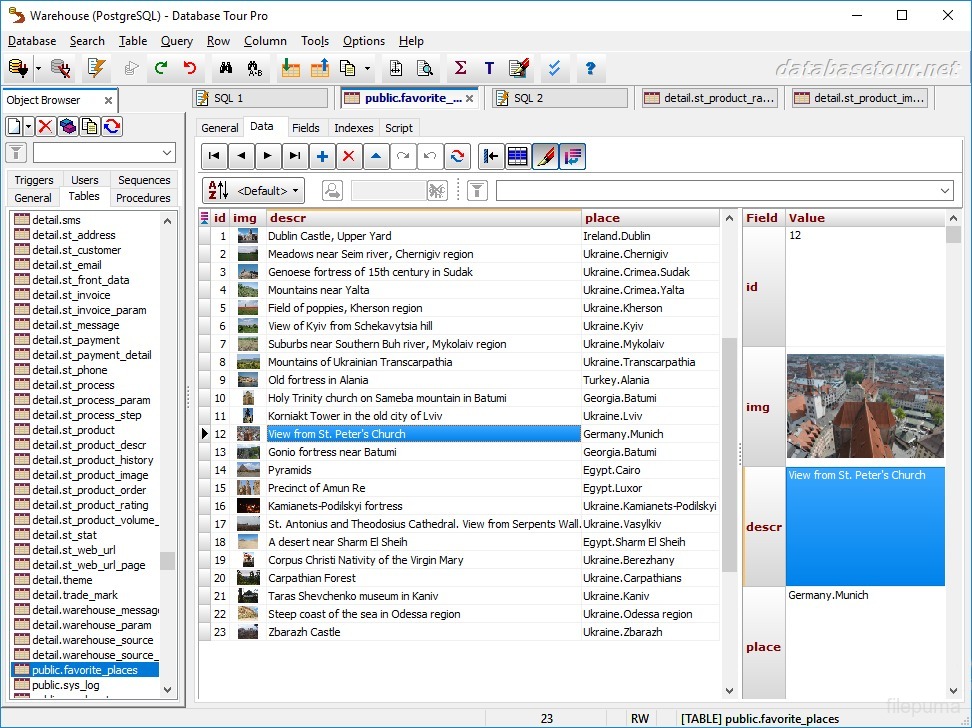Click the Help question mark icon
The image size is (972, 728).
click(590, 68)
